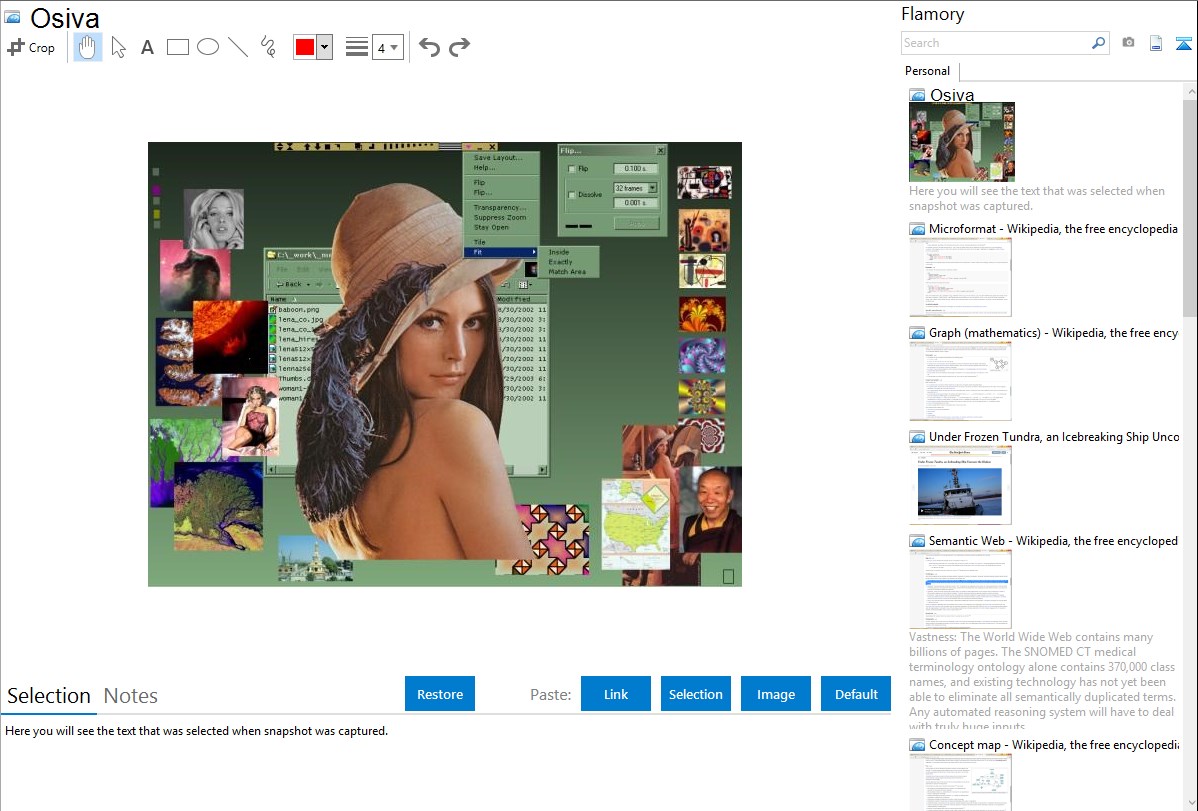Screen dimensions: 1198x811
Task: Click the icon beside Graph (mathematics) entry
Action: pyautogui.click(x=917, y=333)
